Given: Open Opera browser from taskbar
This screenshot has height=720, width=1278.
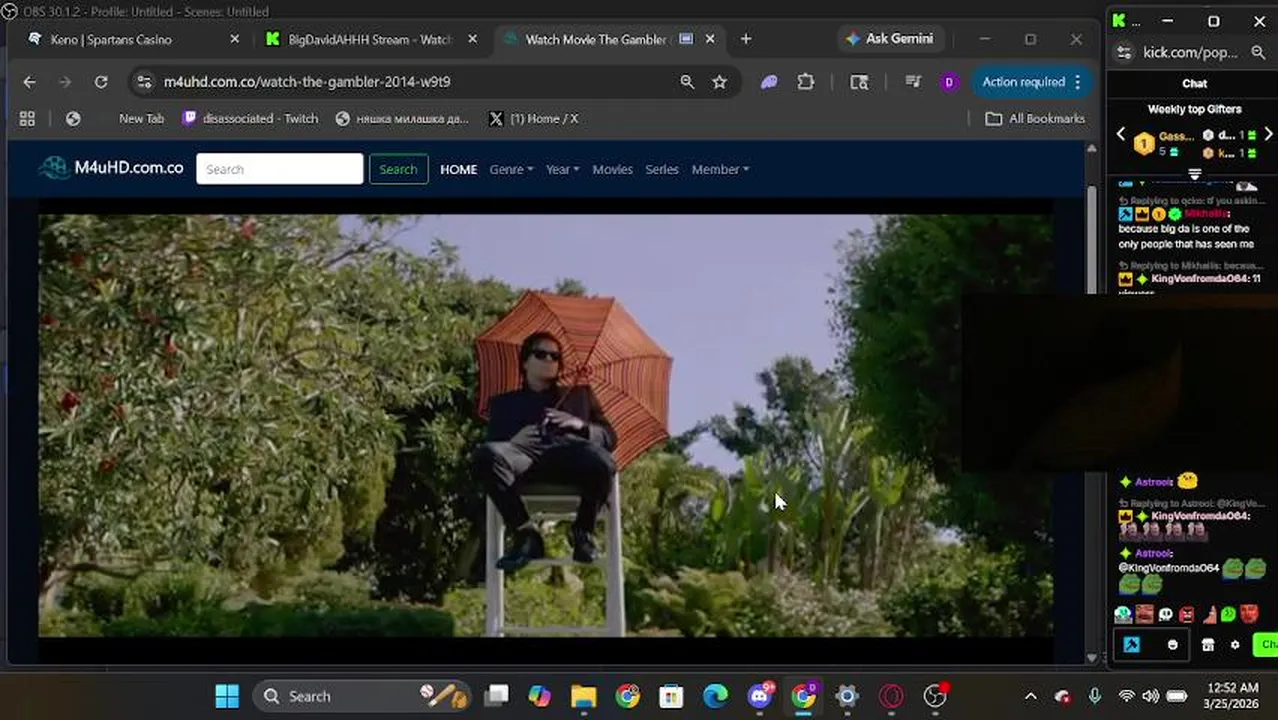Looking at the screenshot, I should click(891, 696).
